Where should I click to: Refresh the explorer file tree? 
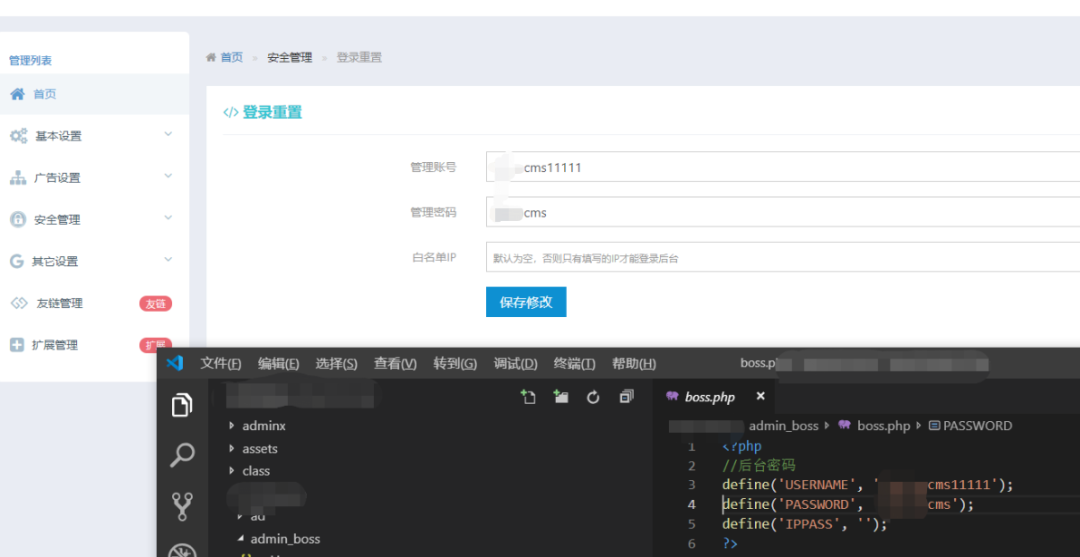pyautogui.click(x=593, y=397)
